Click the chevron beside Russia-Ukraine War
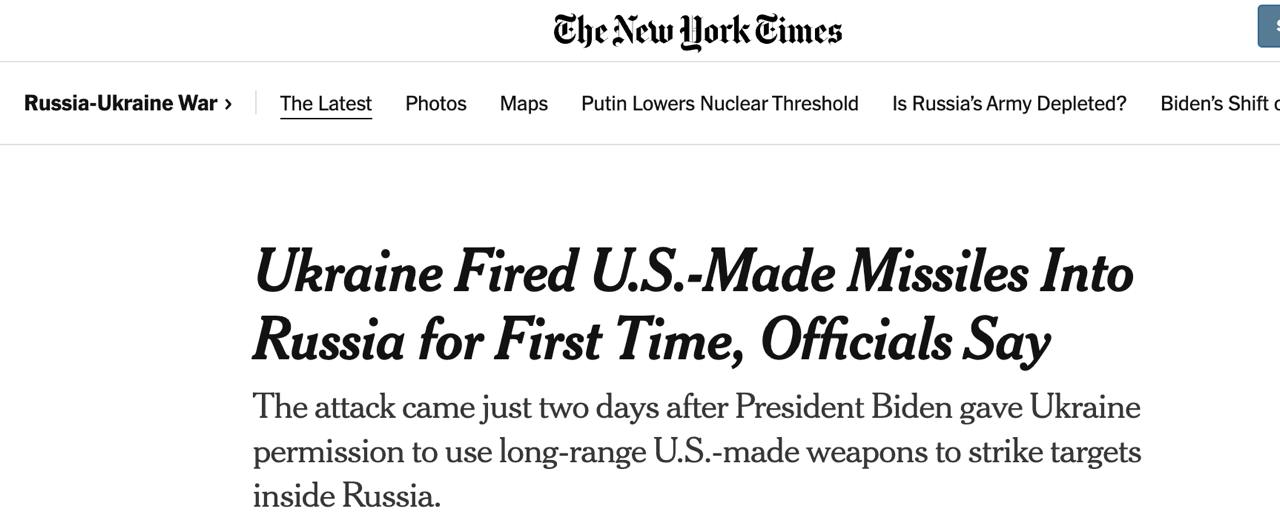 click(x=229, y=104)
